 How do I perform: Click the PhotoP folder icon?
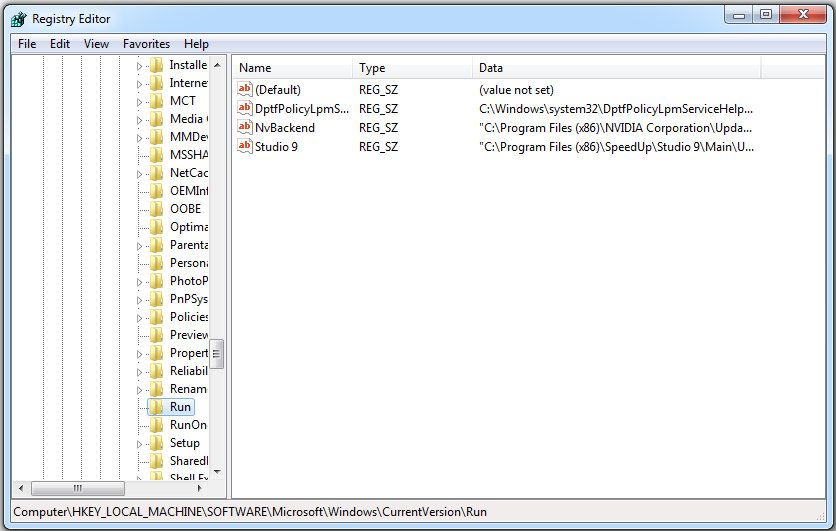tap(157, 281)
